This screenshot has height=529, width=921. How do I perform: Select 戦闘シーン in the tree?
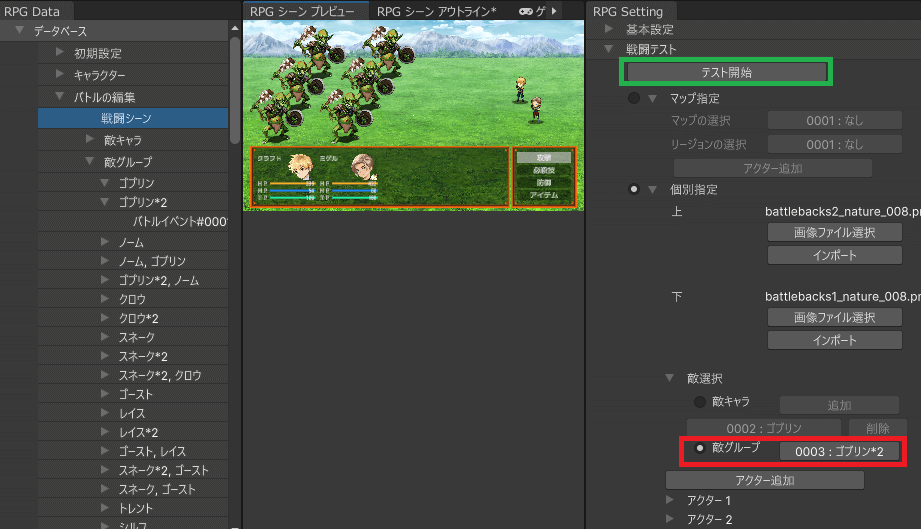click(x=126, y=118)
